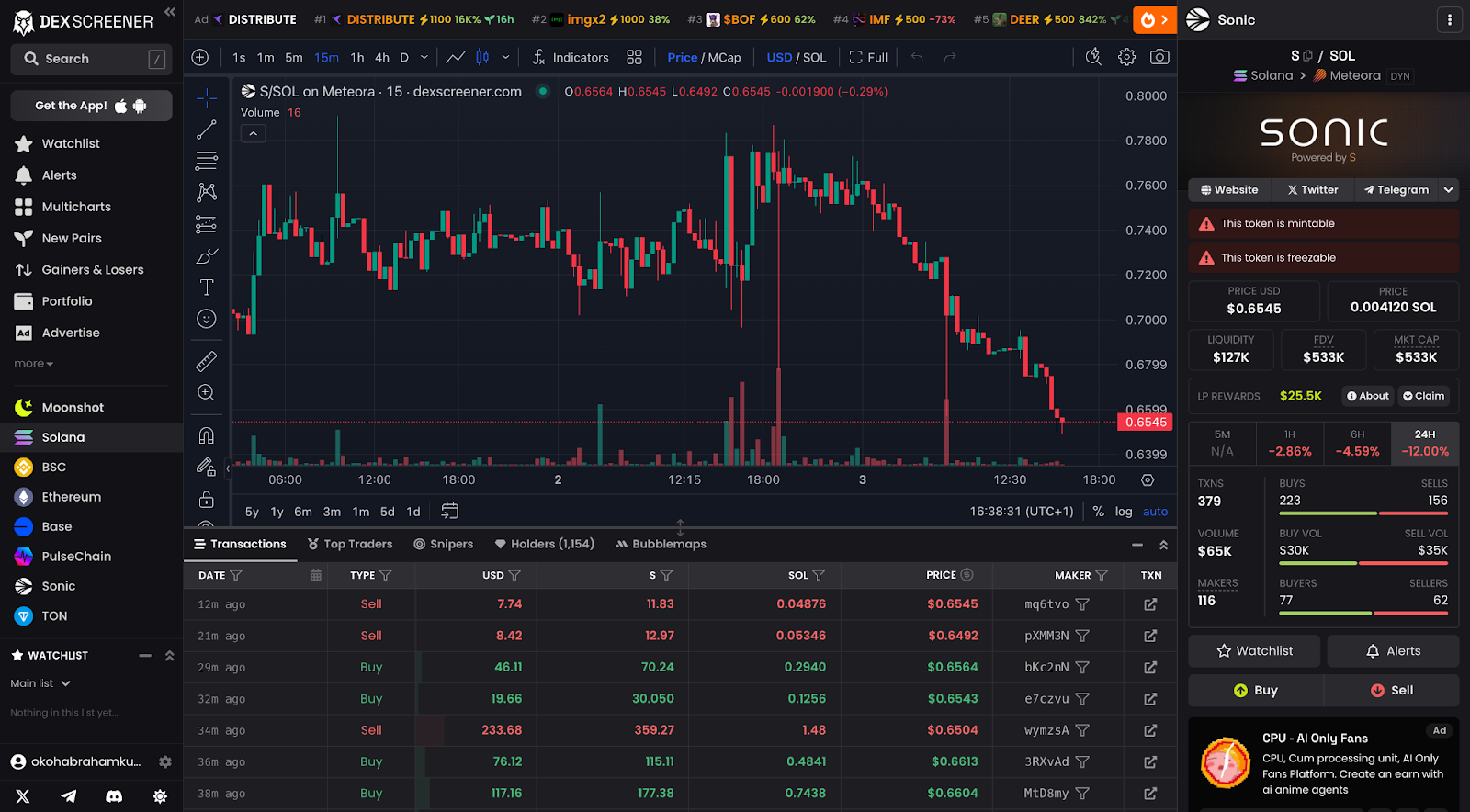Toggle the theme with the sun icon

pyautogui.click(x=160, y=796)
